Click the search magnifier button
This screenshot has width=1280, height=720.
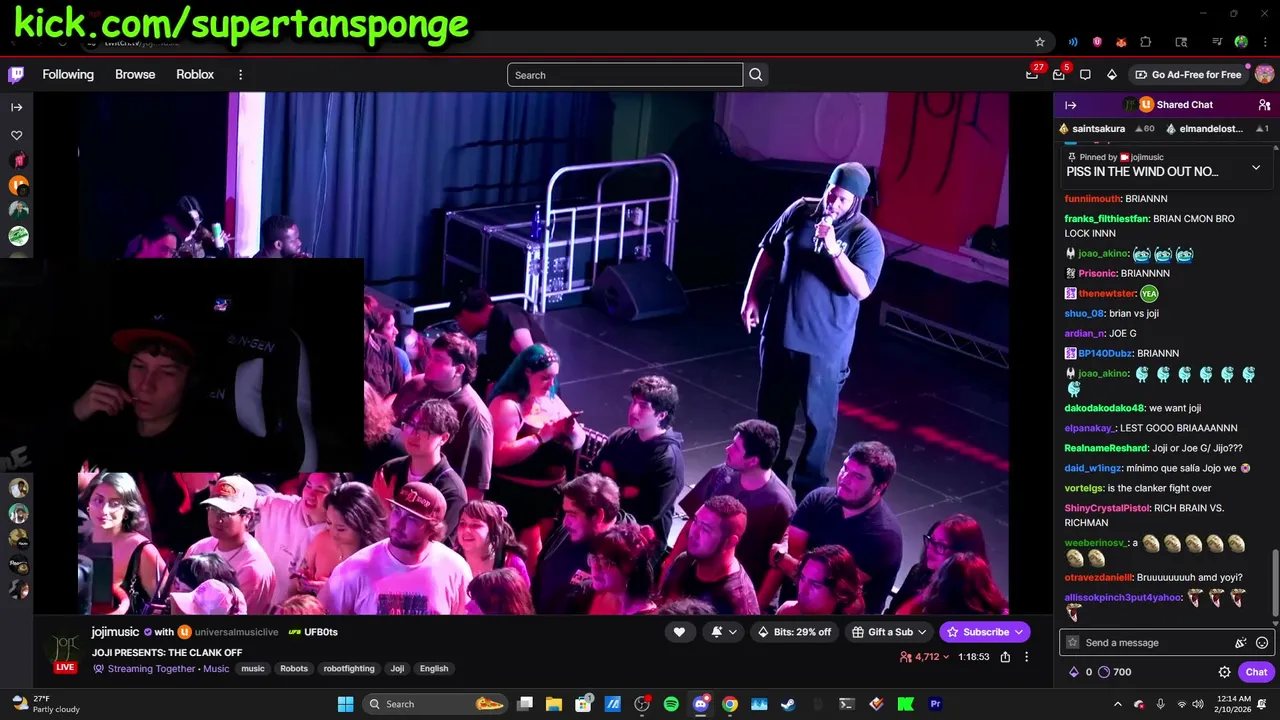click(x=756, y=75)
